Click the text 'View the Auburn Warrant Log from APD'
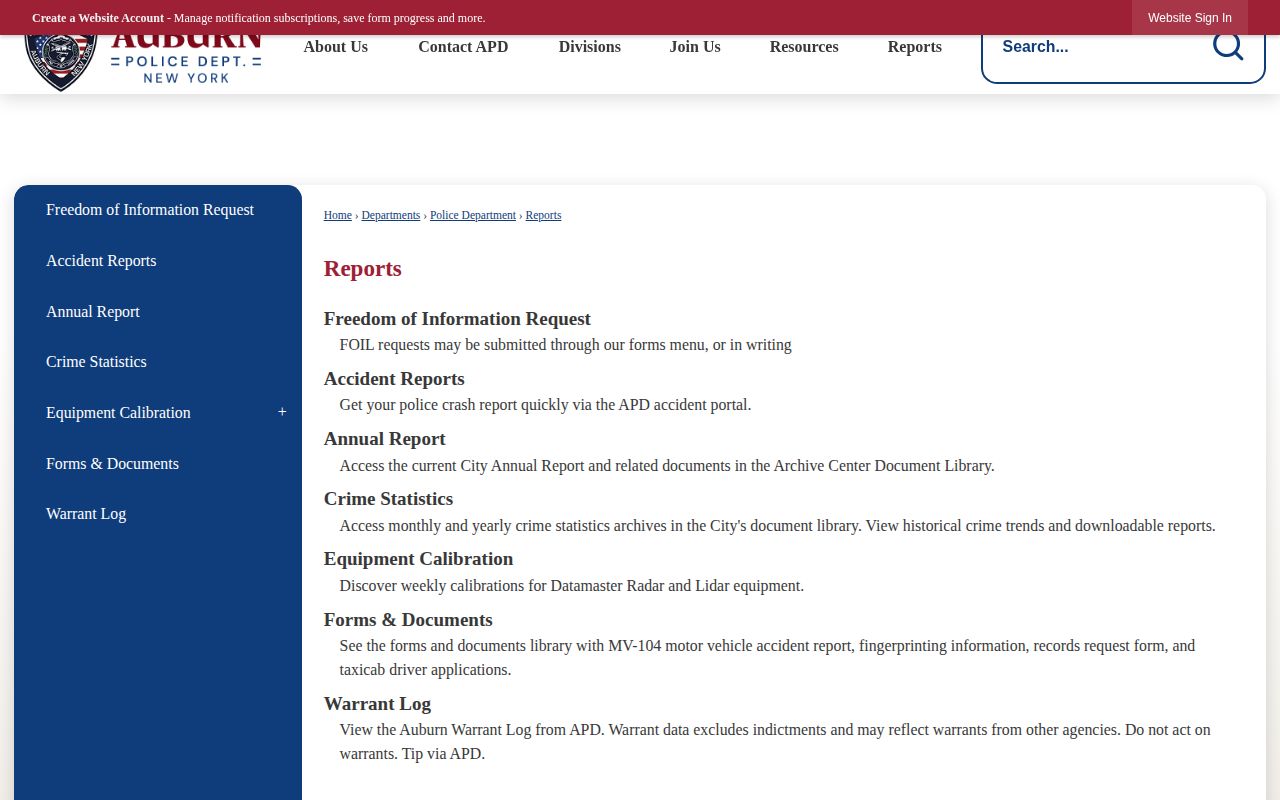 [472, 730]
